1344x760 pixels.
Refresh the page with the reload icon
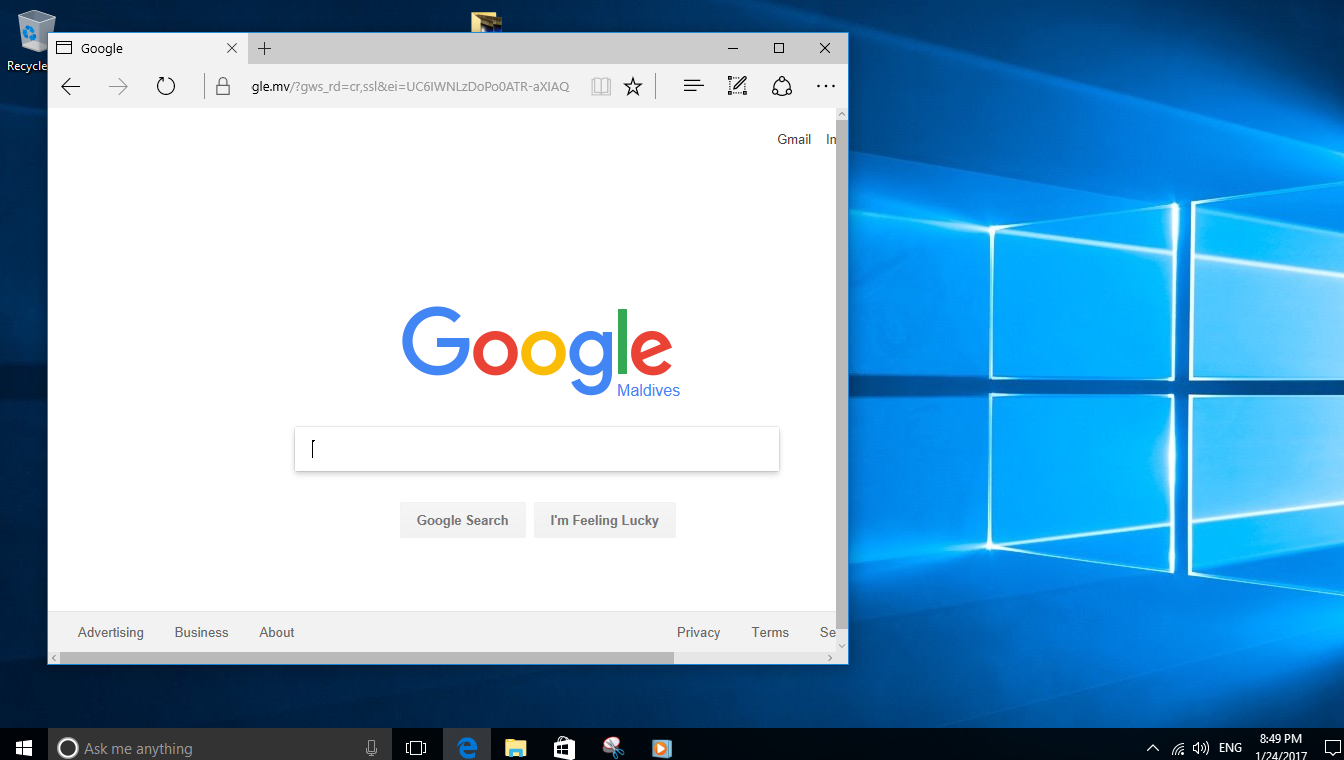pos(166,87)
